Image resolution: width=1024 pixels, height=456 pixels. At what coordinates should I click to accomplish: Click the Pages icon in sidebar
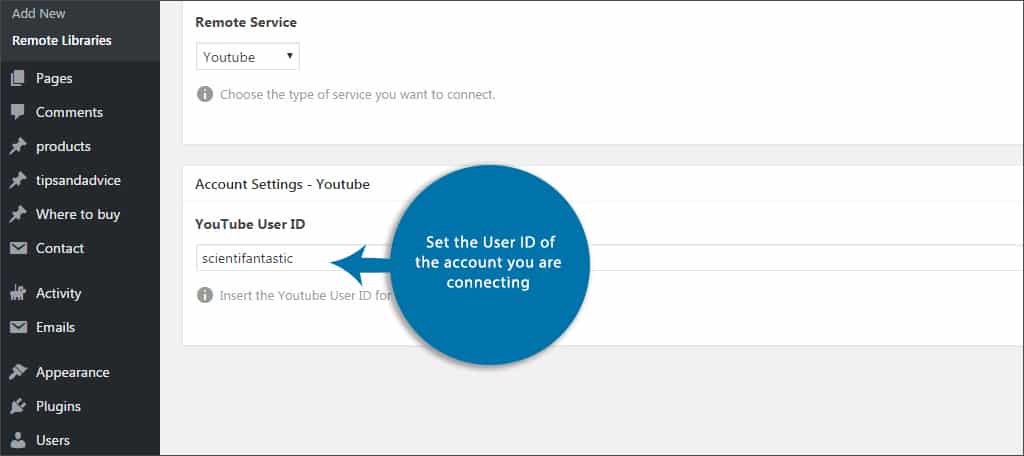(18, 78)
